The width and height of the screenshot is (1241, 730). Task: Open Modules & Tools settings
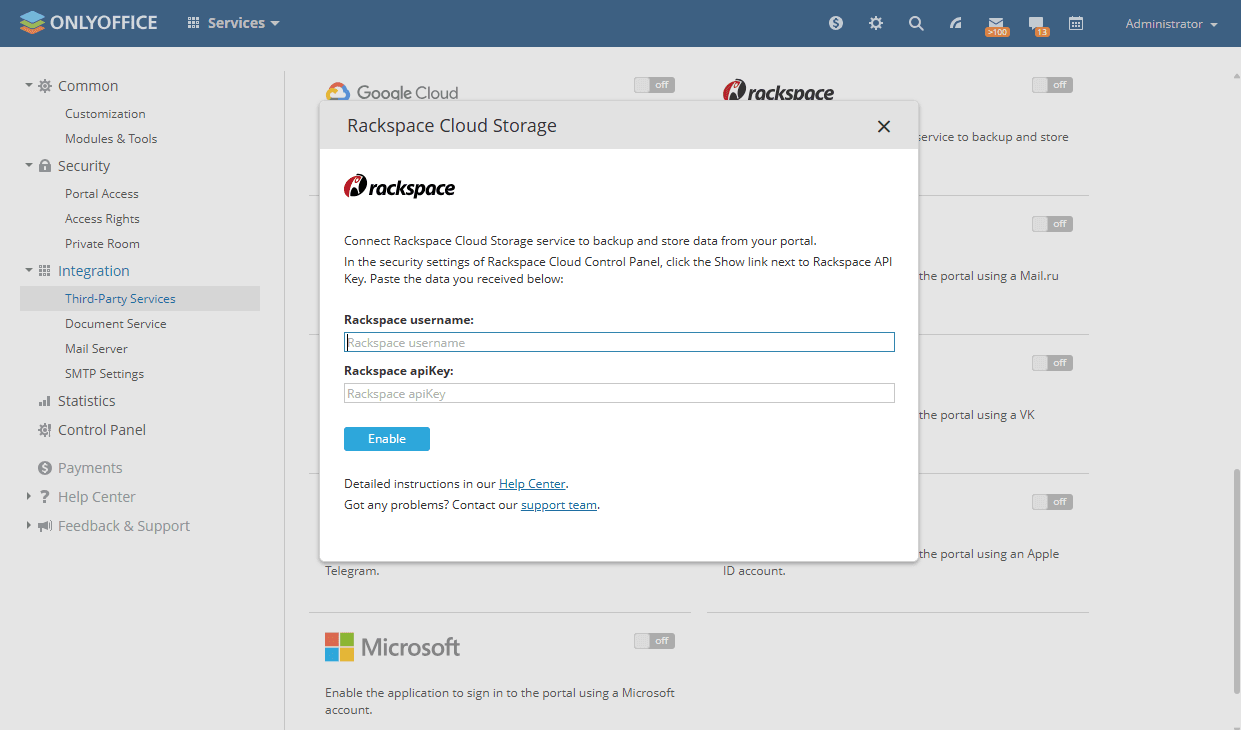coord(111,139)
